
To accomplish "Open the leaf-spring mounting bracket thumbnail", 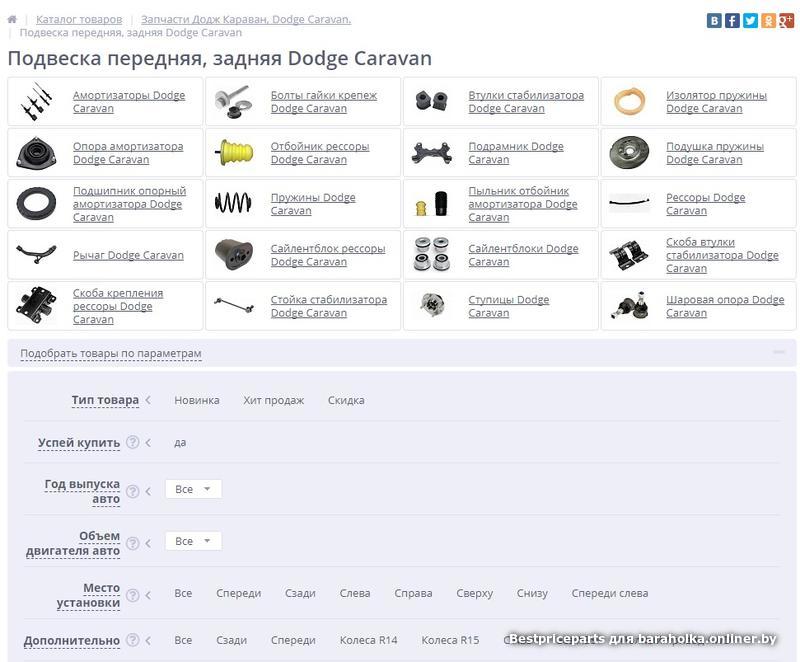I will coord(36,305).
